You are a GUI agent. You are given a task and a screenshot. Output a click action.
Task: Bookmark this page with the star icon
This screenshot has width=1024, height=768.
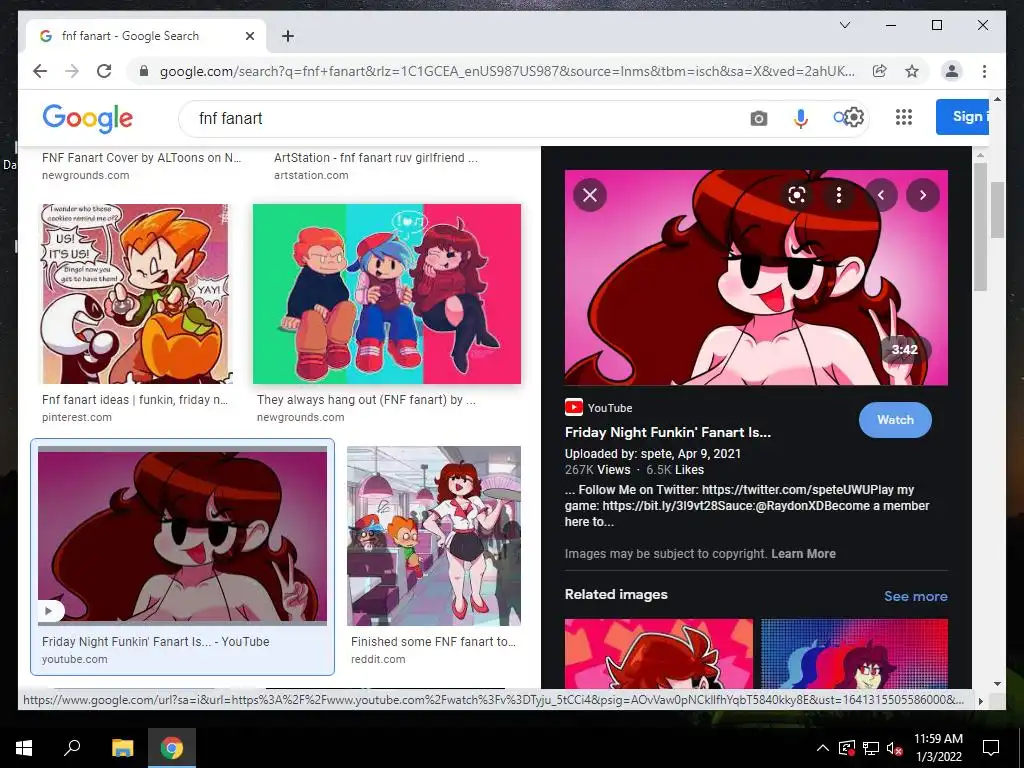click(912, 71)
